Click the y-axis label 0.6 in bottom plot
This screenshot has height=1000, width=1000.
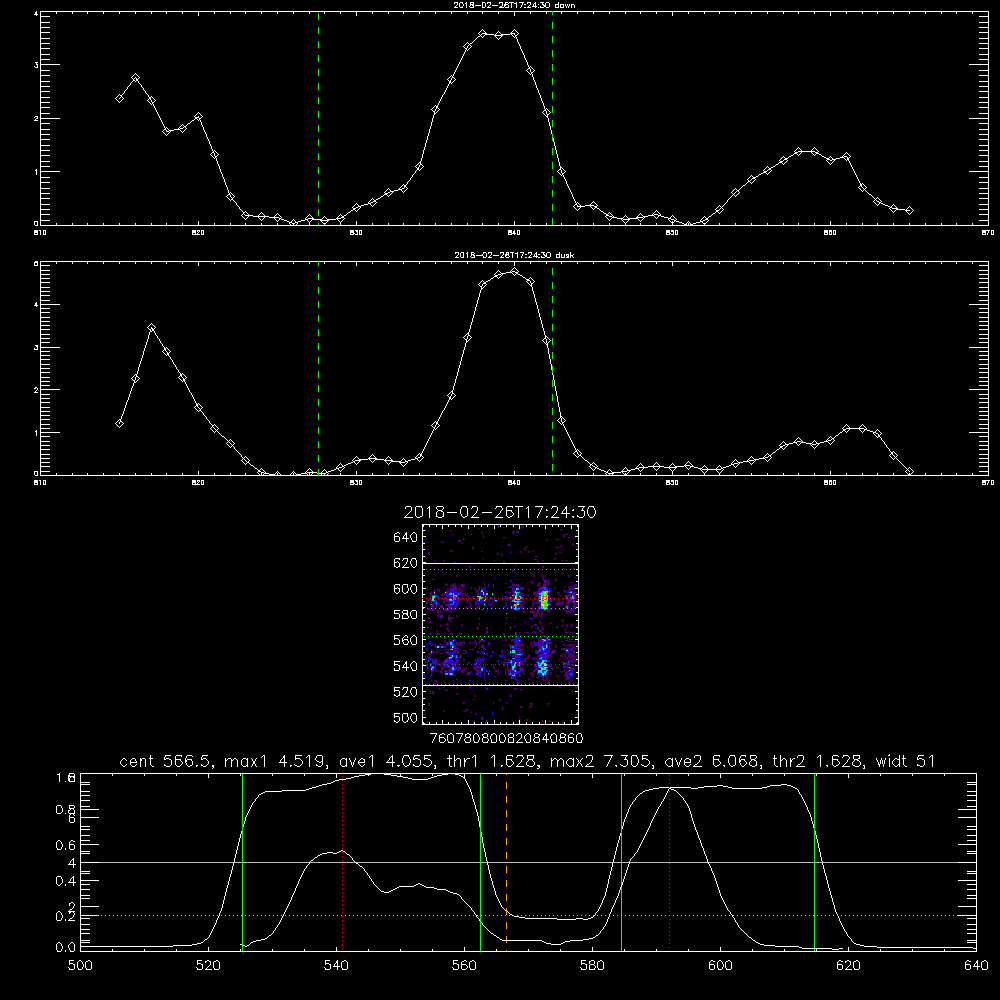pos(66,845)
